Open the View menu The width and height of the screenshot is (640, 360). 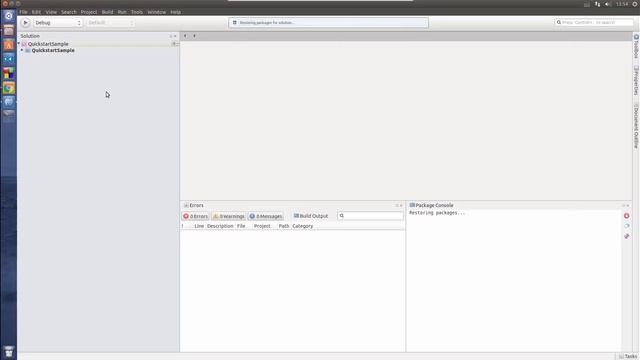tap(51, 12)
